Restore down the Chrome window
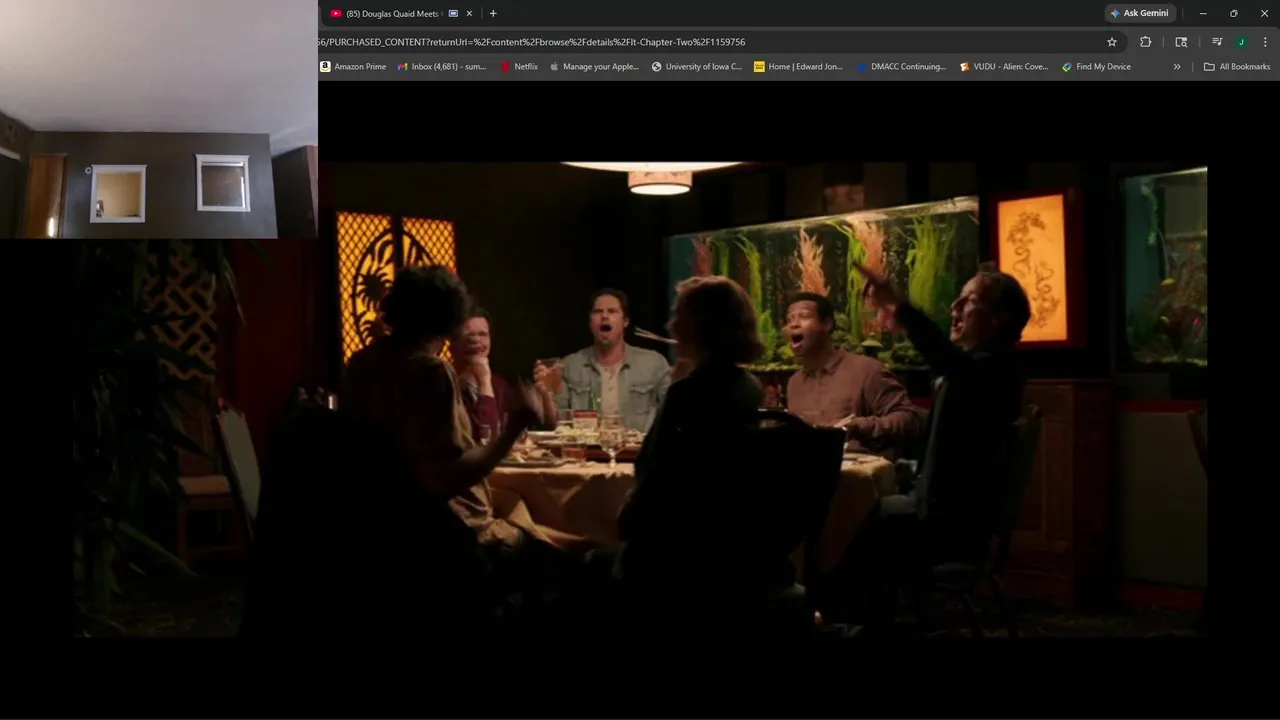This screenshot has width=1280, height=720. click(1234, 14)
